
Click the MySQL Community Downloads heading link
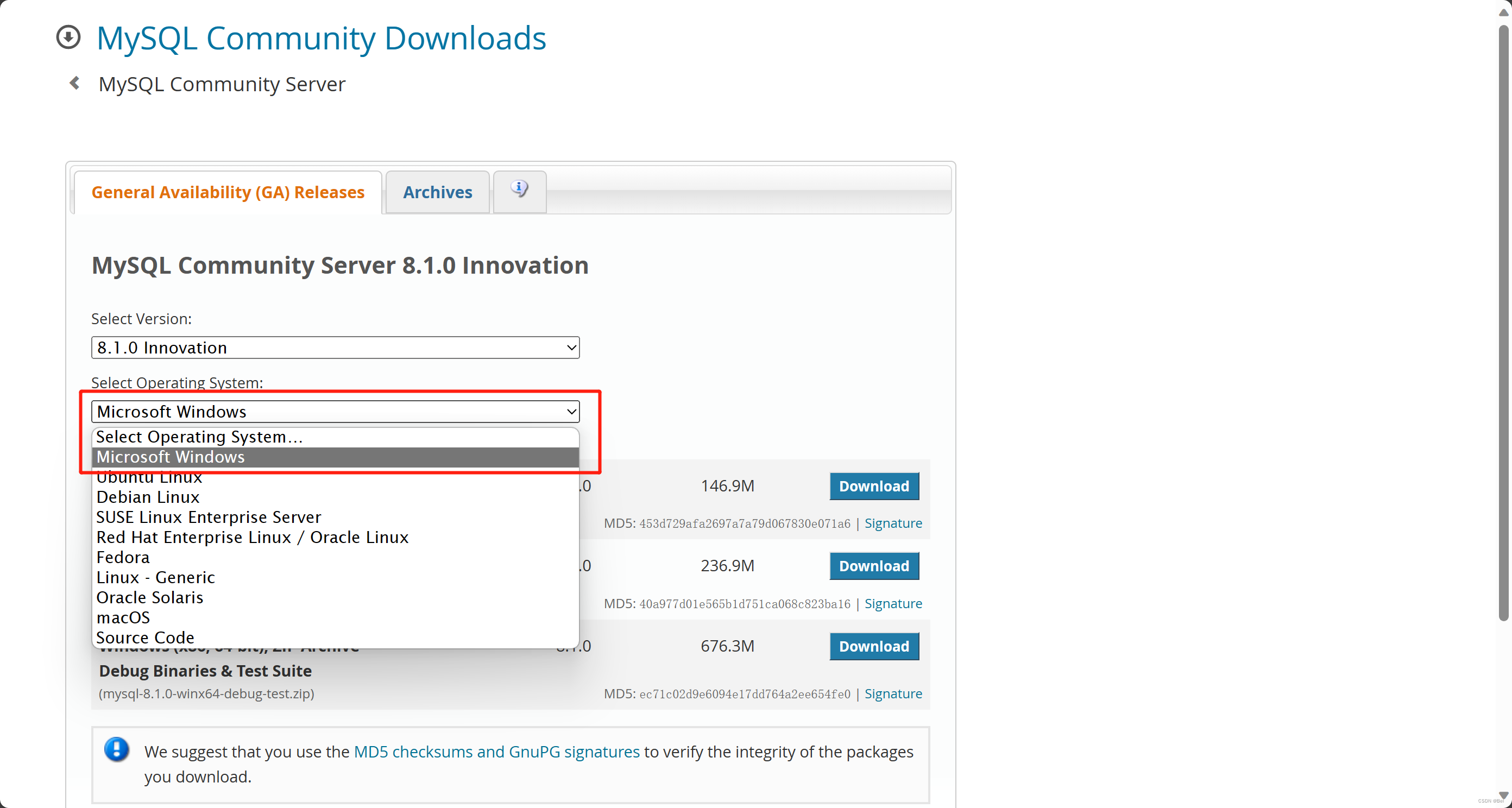pos(321,38)
